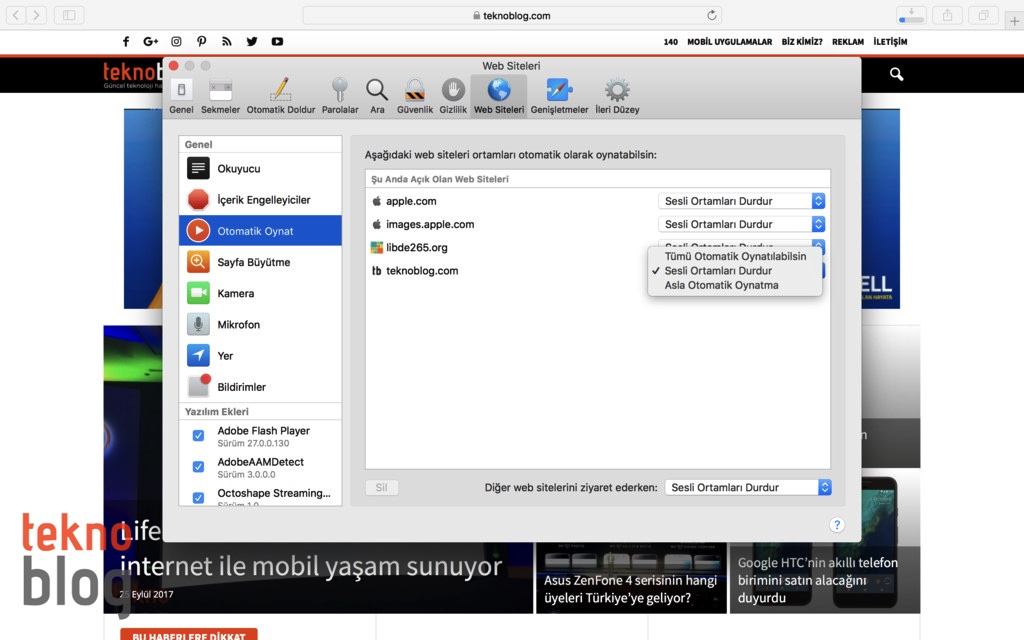Go back with the Safari back arrow
The image size is (1024, 640).
point(16,14)
